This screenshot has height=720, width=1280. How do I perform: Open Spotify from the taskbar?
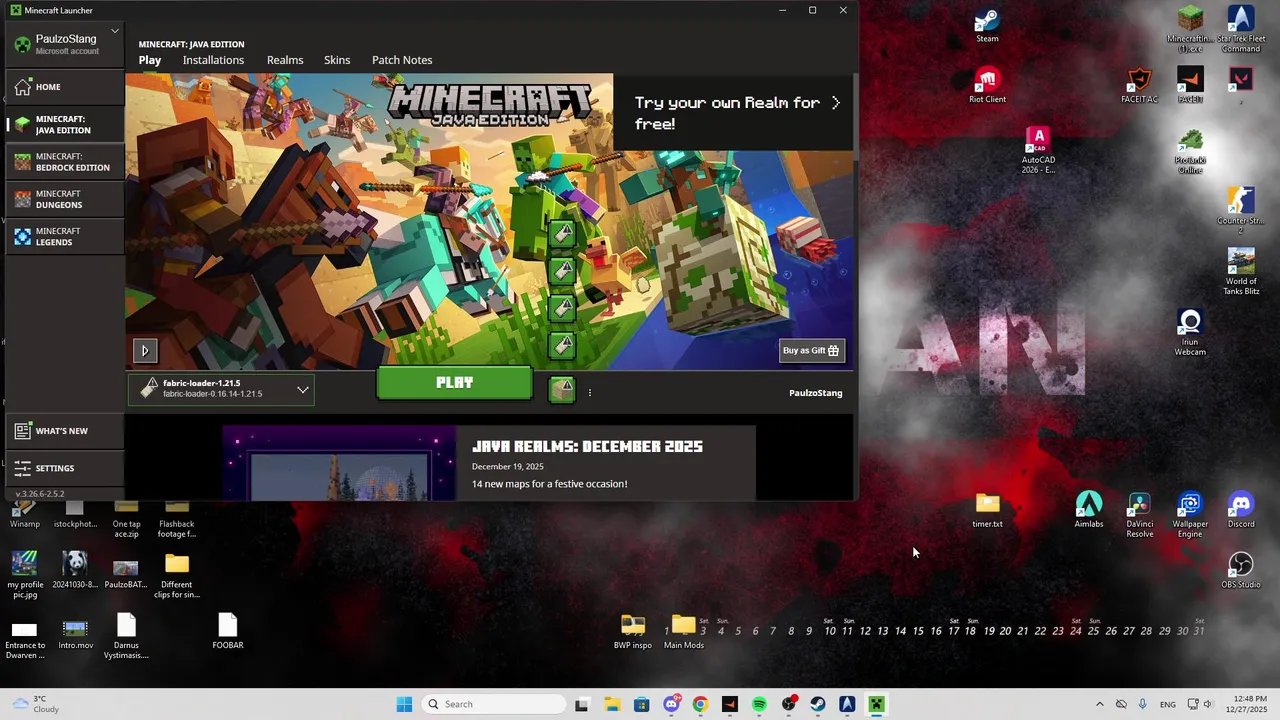click(759, 704)
